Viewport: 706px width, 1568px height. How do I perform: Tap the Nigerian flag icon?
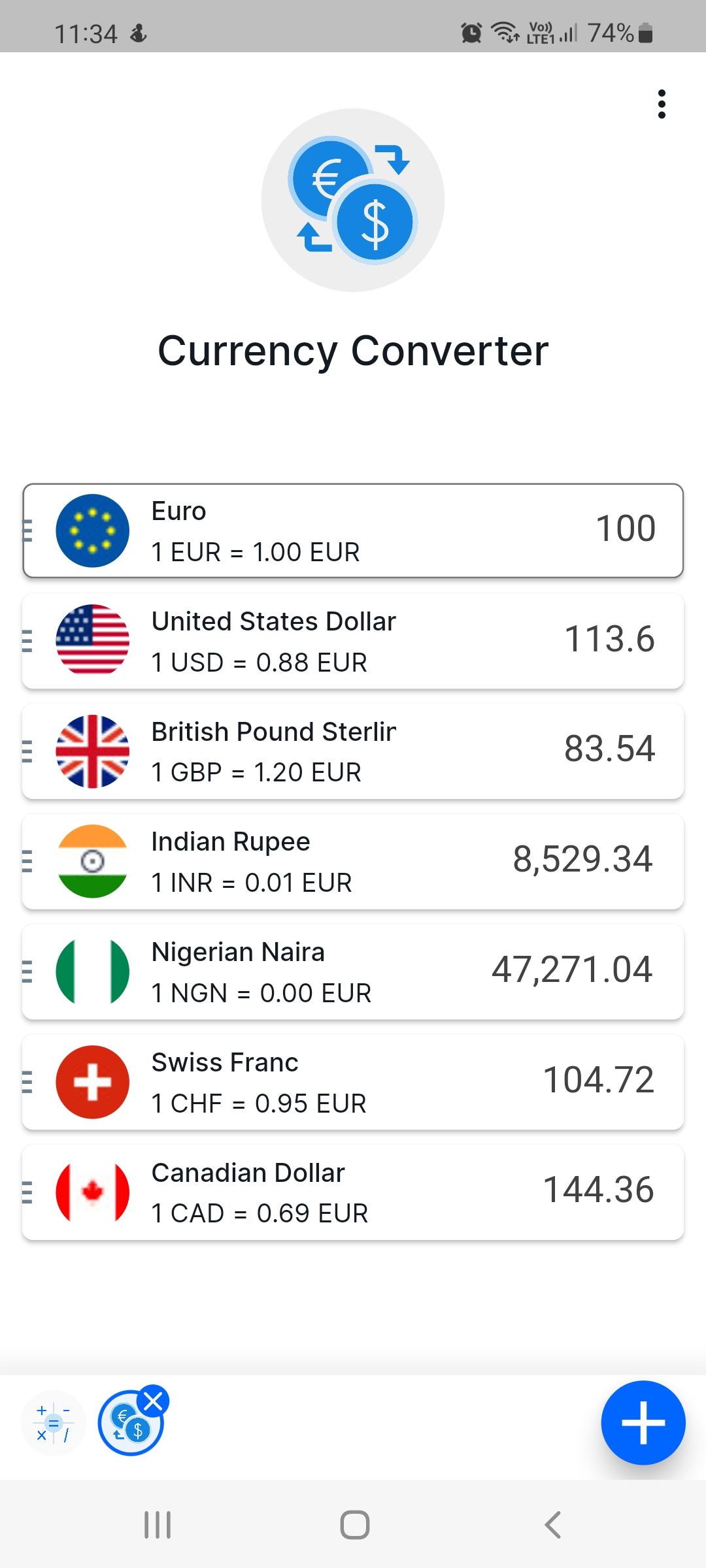point(93,972)
